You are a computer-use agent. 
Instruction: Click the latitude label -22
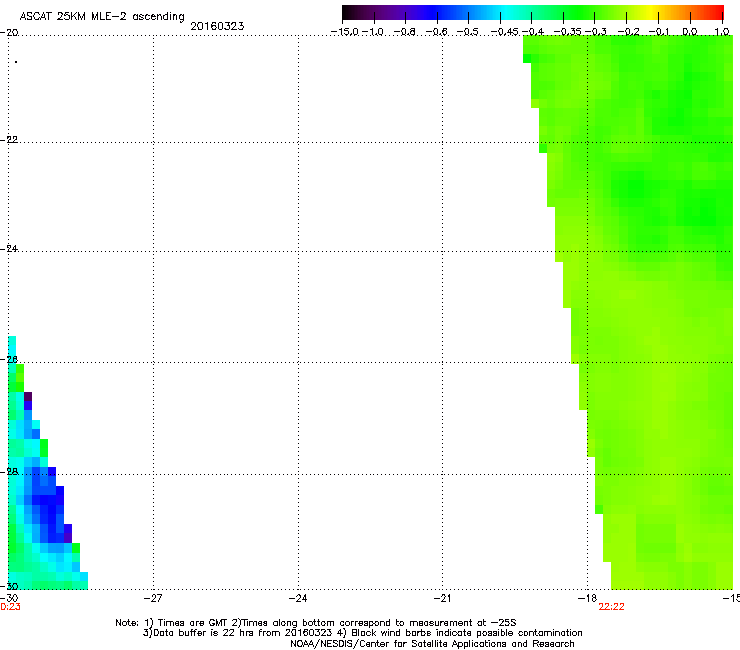[9, 140]
